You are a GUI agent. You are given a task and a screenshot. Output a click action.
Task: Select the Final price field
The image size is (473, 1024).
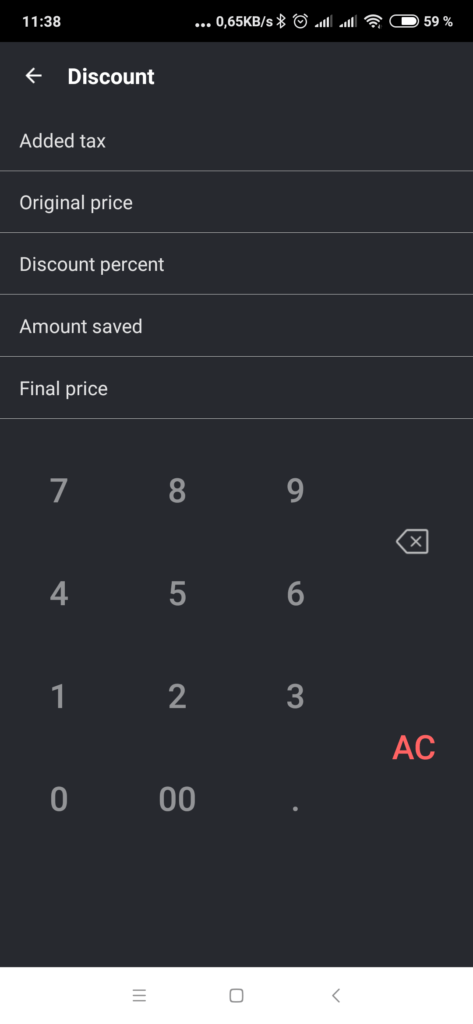[x=236, y=388]
